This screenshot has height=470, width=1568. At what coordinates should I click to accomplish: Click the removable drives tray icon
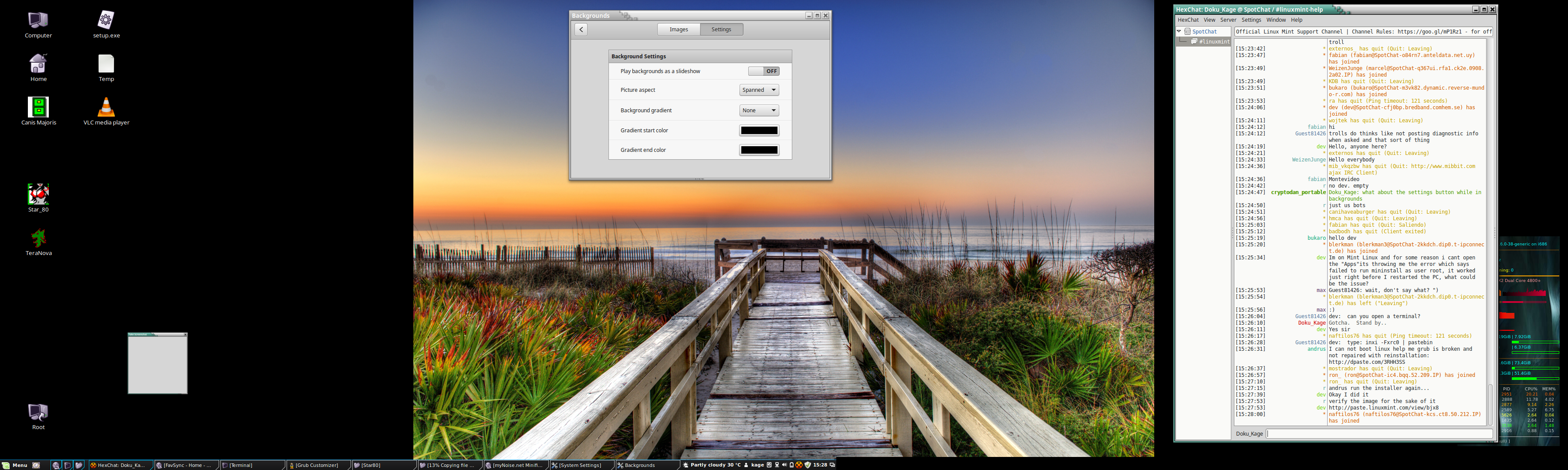pyautogui.click(x=769, y=465)
